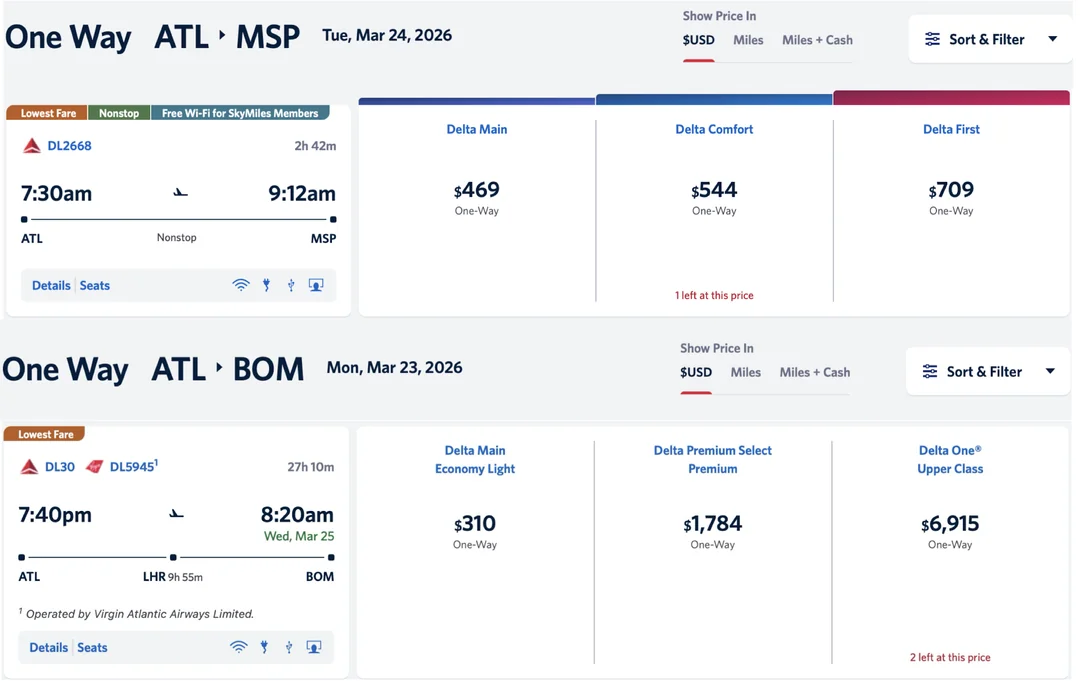Screen dimensions: 1080x681
Task: Switch the ATL to MSP prices to Miles
Action: click(x=748, y=40)
